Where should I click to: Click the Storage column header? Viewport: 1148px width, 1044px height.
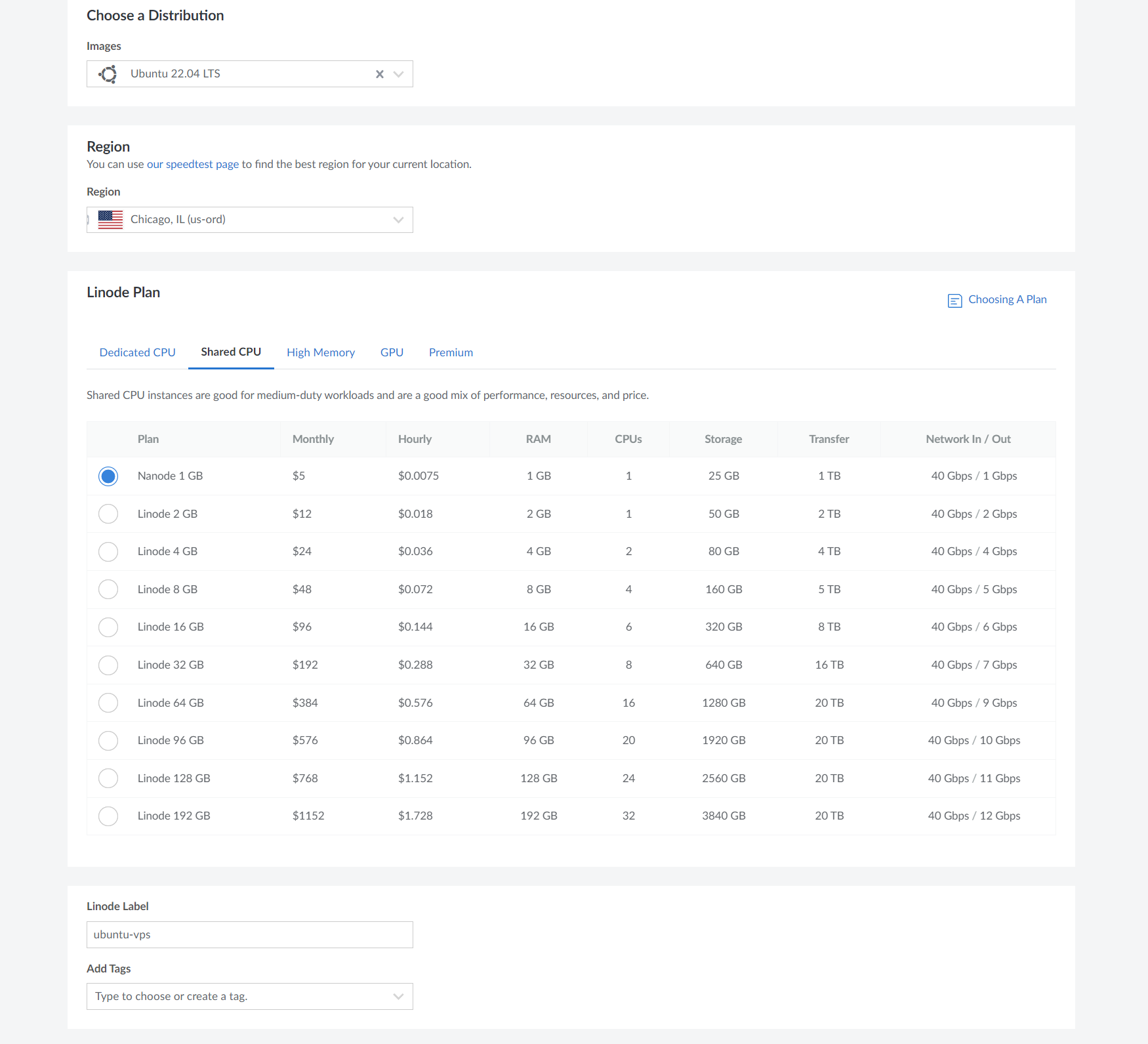tap(724, 439)
